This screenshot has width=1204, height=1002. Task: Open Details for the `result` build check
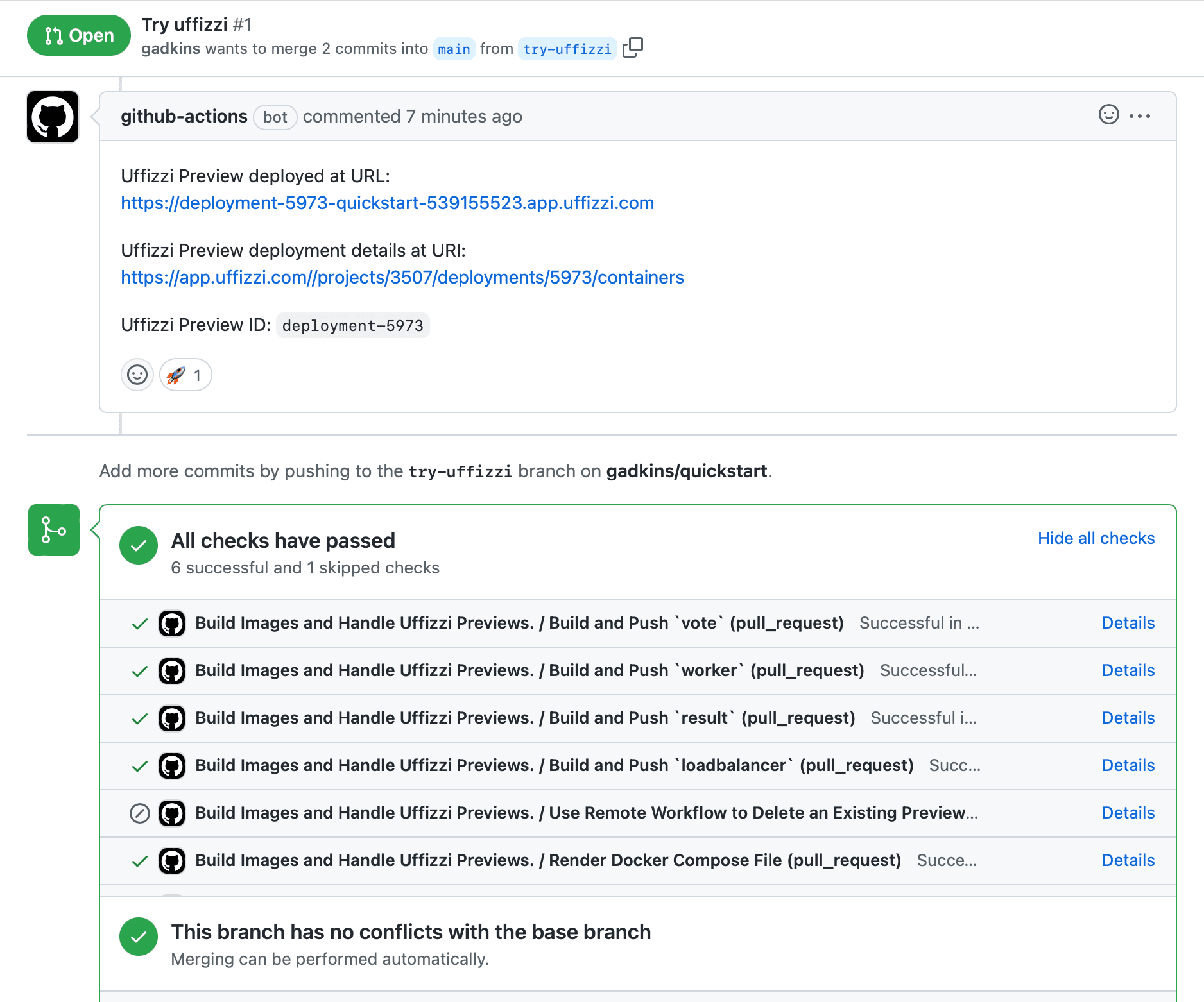1128,718
